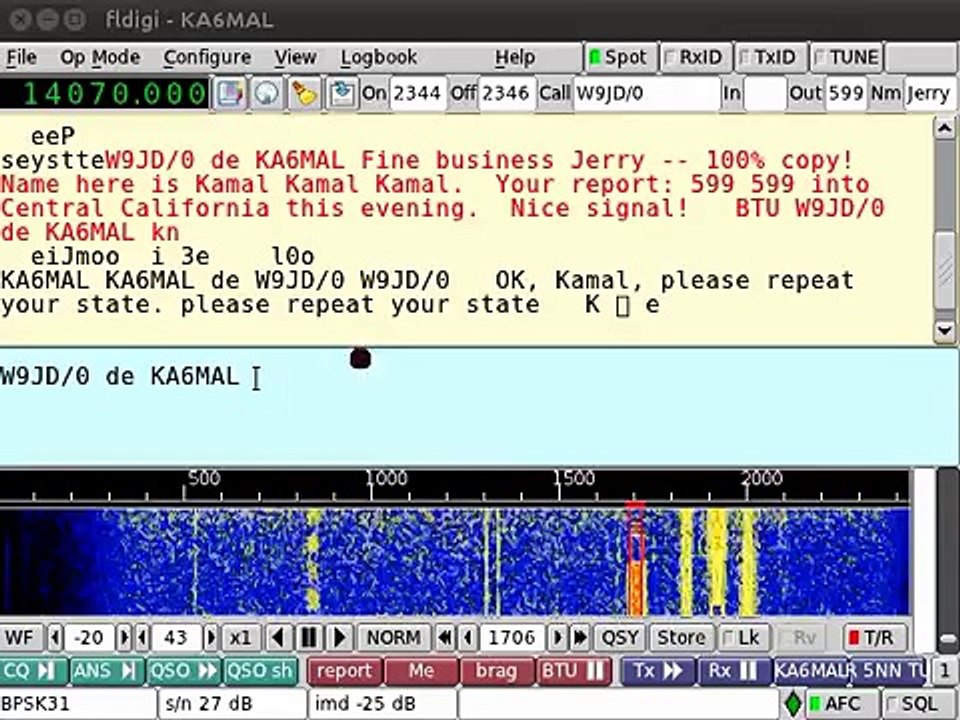
Task: Increase waterfall range value 43
Action: click(x=211, y=638)
